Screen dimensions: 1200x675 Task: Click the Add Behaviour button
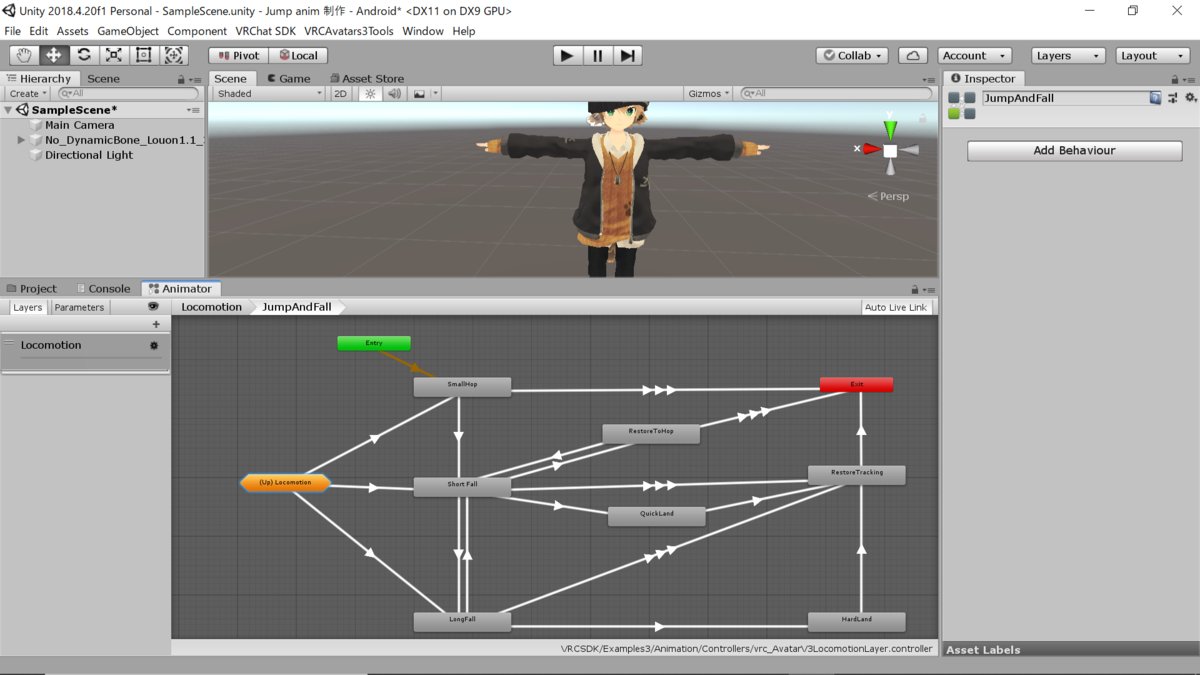[x=1074, y=150]
